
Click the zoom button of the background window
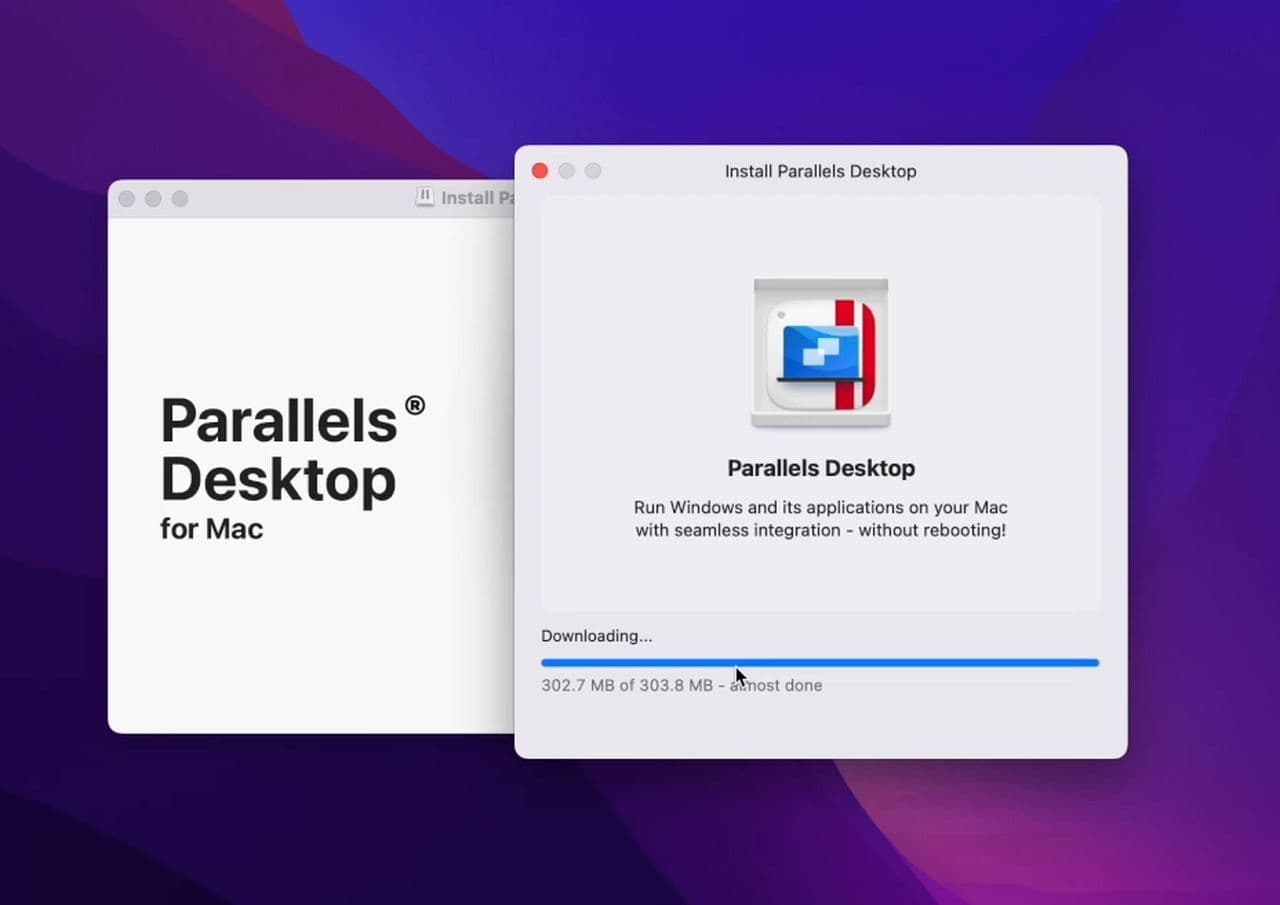tap(180, 198)
